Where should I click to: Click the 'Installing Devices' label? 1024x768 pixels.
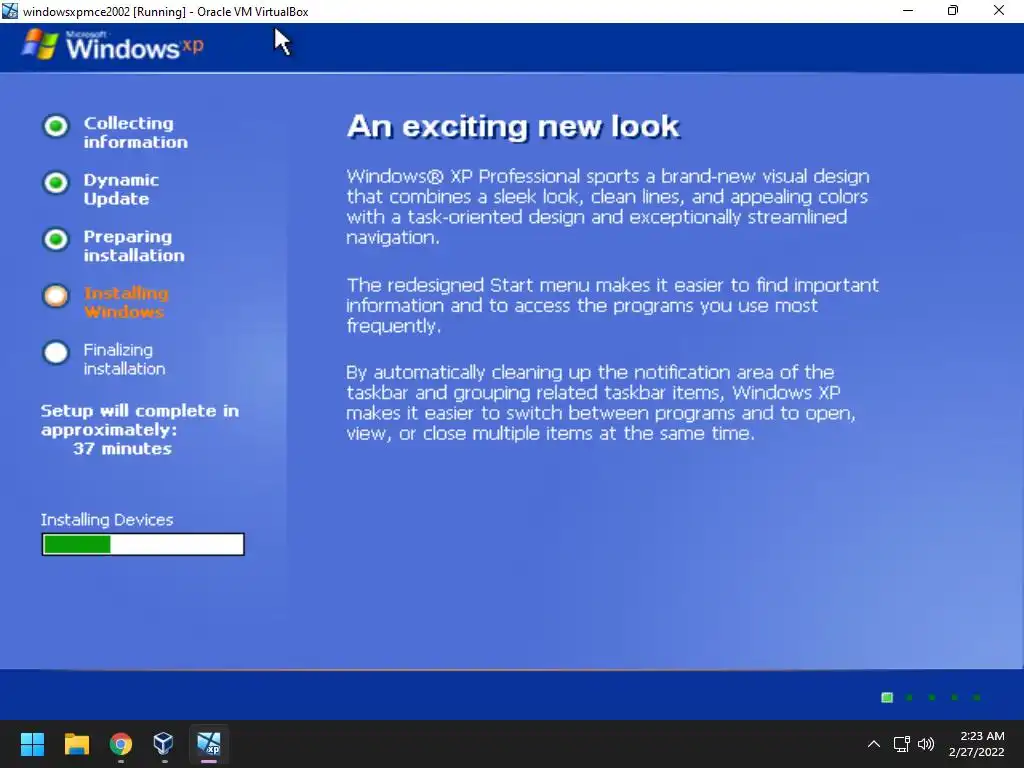(x=107, y=520)
